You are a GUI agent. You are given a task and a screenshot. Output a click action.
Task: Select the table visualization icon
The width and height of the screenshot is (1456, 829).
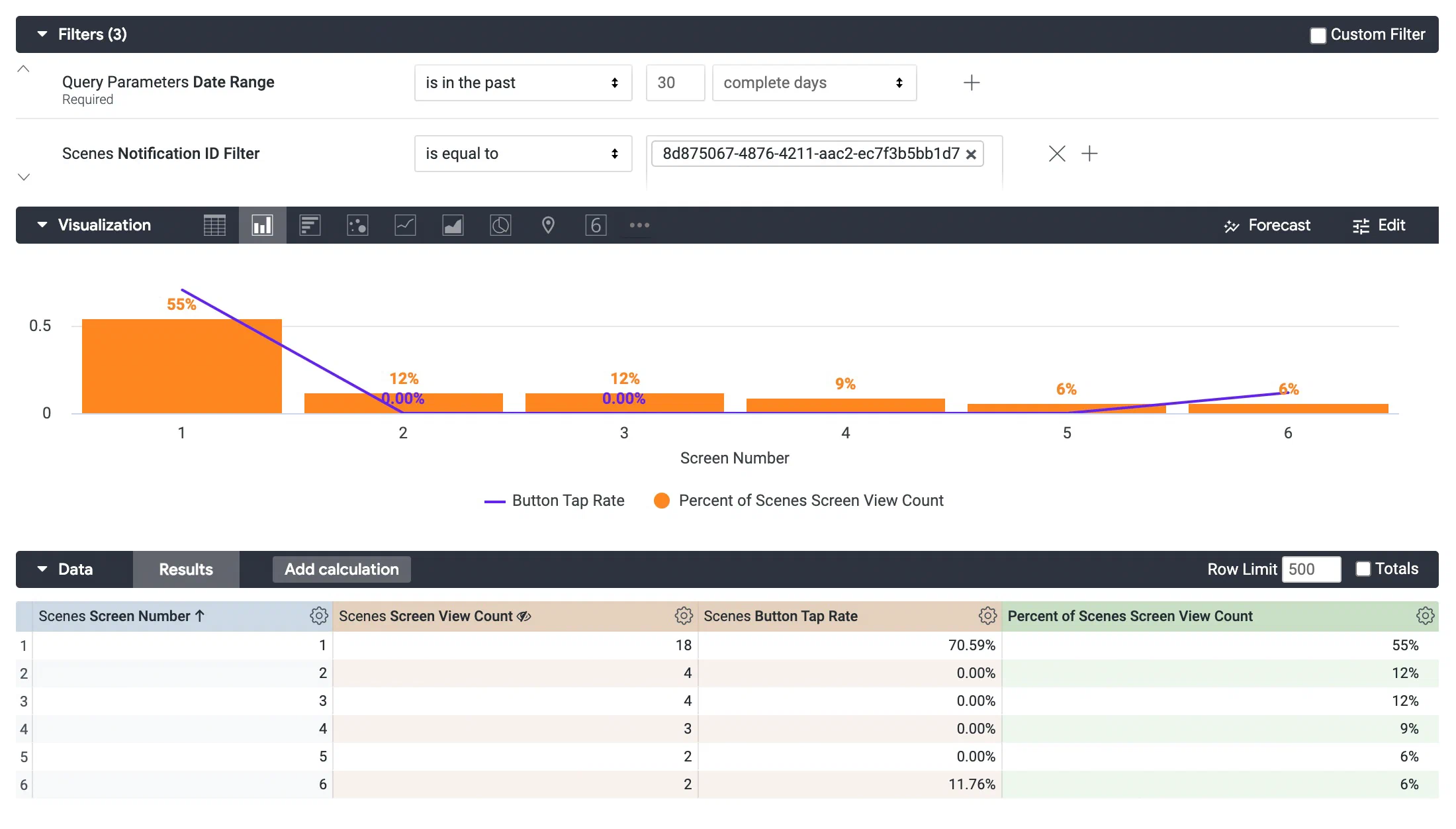214,225
